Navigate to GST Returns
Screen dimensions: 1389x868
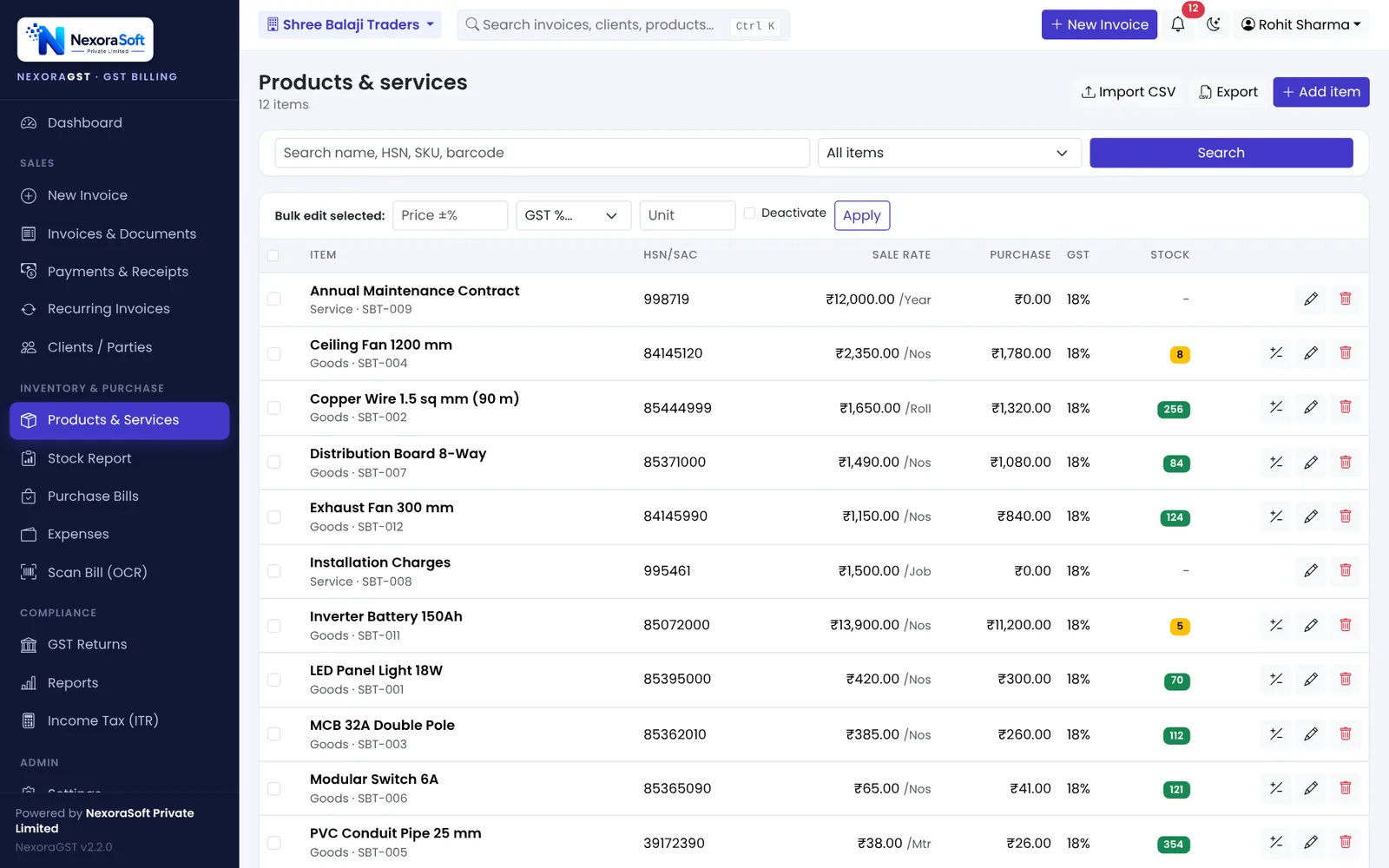(x=119, y=644)
